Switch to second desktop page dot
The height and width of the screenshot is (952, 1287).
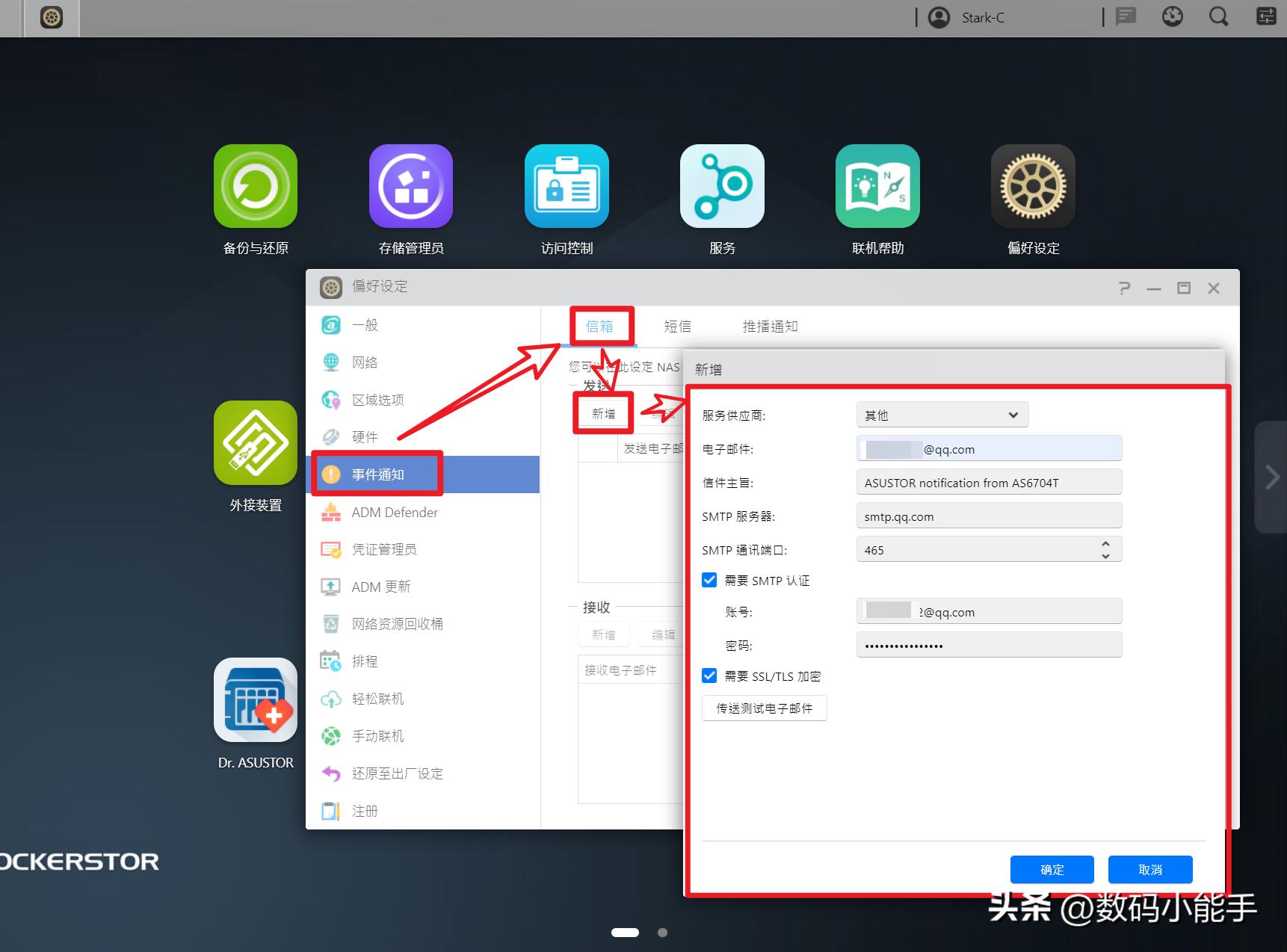point(662,932)
